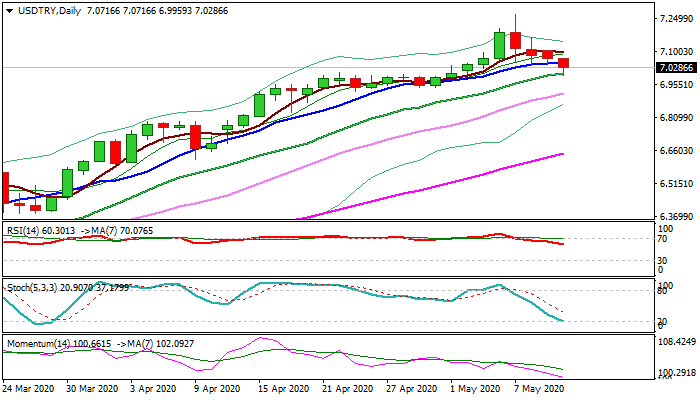Select the 7.10030 price scale label
Viewport: 700px width, 400px height.
[x=677, y=52]
